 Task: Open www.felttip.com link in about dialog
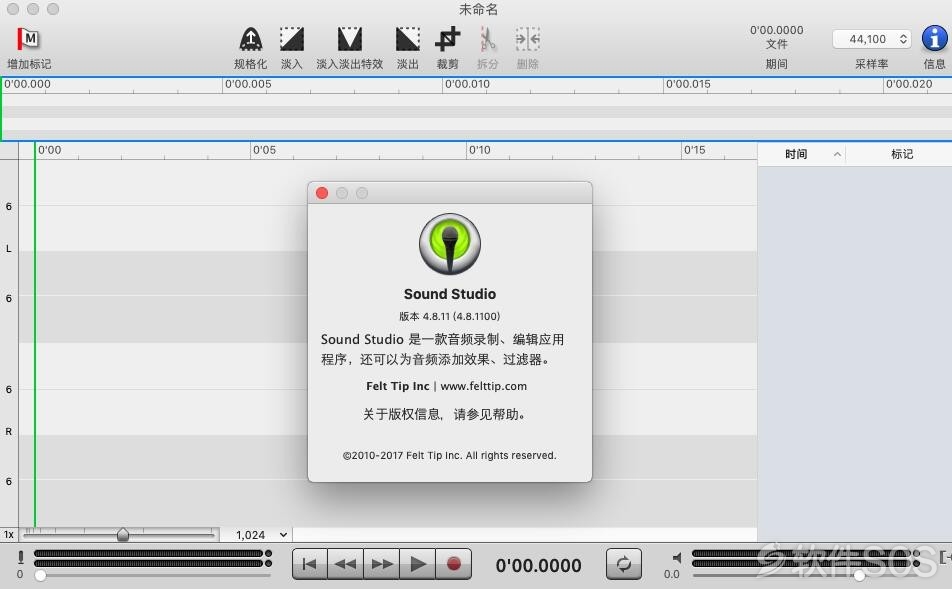point(484,386)
